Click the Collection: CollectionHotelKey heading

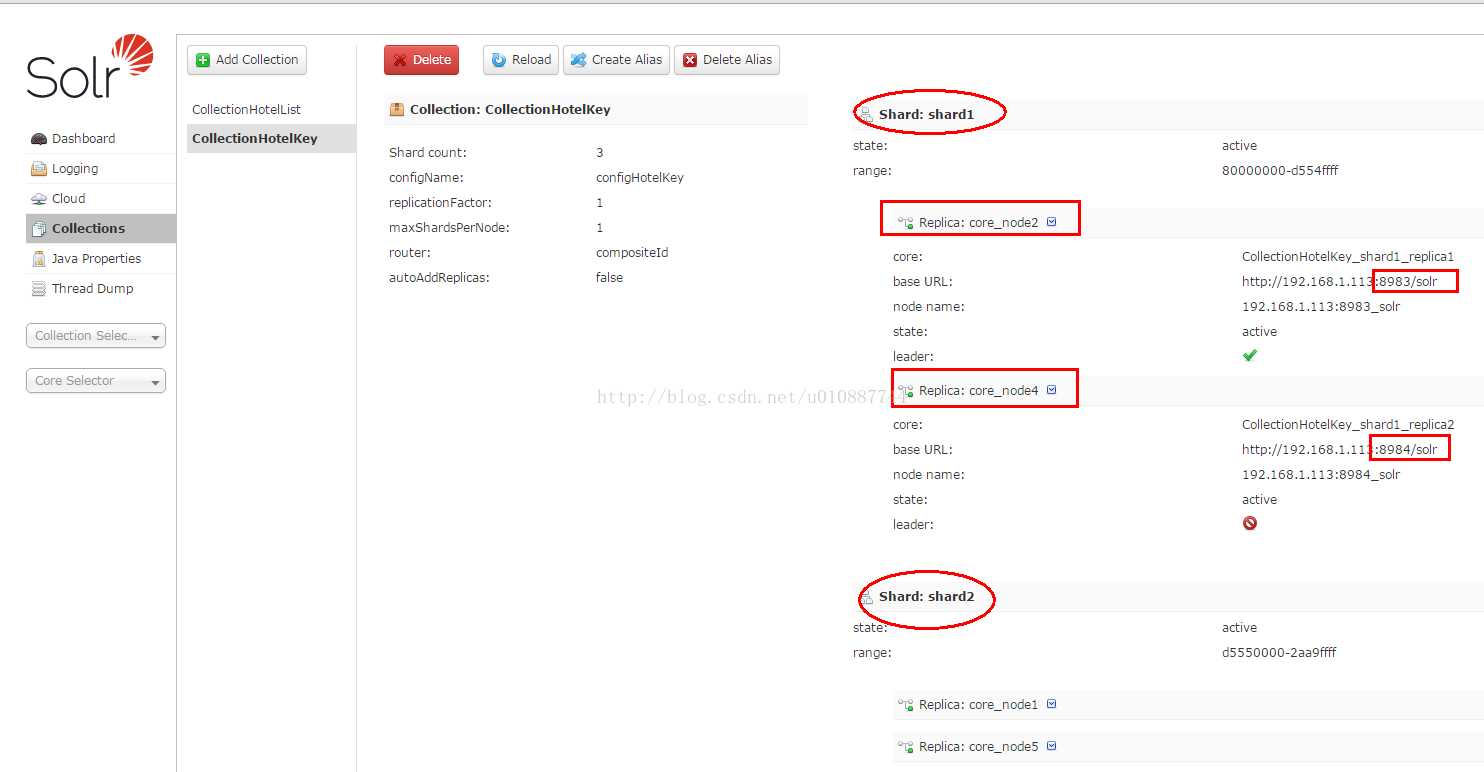(x=510, y=110)
